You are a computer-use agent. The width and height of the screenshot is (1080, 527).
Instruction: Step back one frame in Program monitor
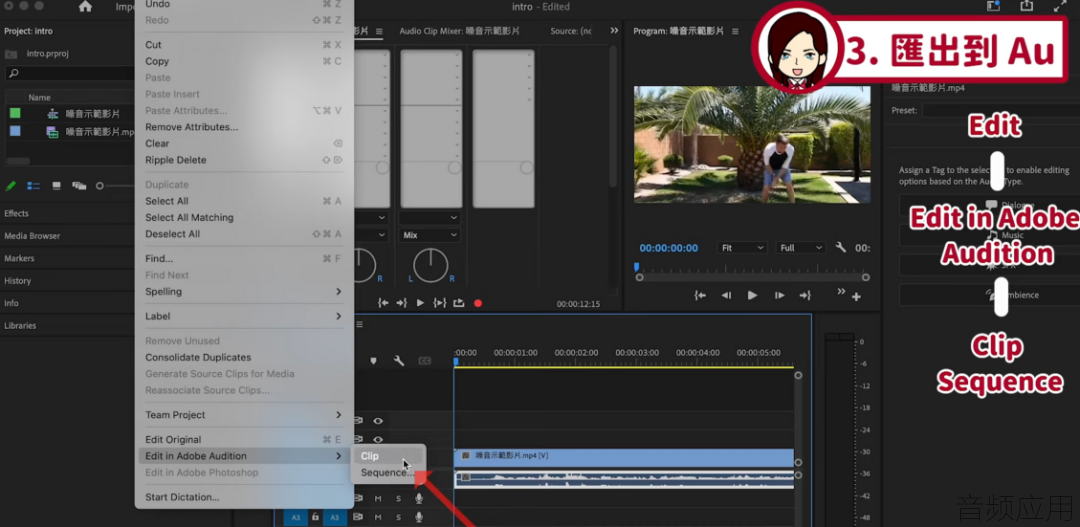[x=726, y=296]
